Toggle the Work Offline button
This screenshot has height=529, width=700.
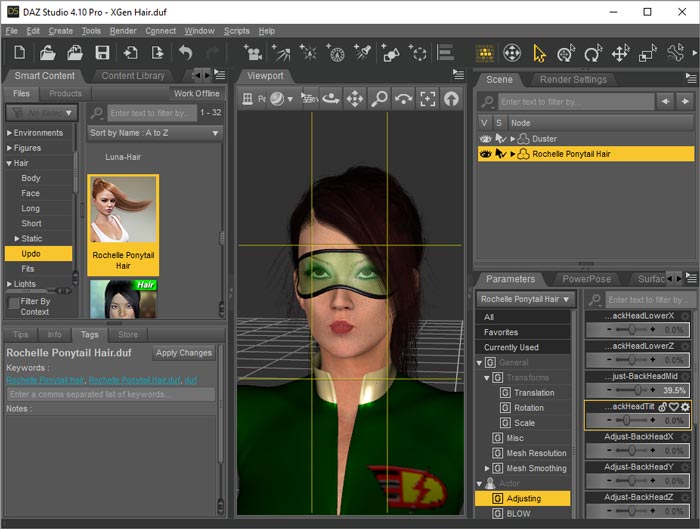(196, 94)
